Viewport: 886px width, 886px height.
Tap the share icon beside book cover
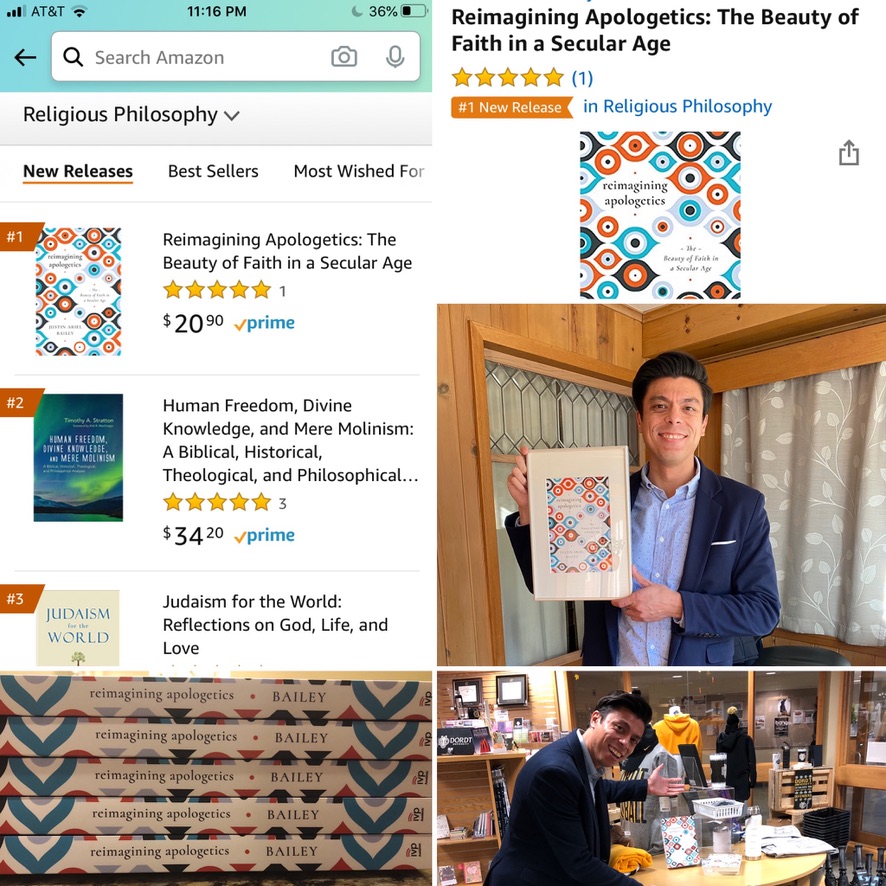coord(849,153)
